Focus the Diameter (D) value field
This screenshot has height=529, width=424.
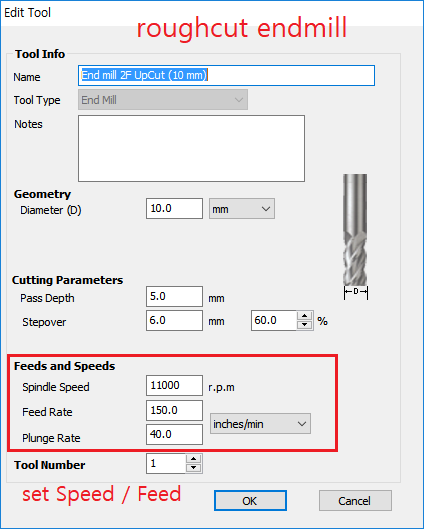click(174, 208)
